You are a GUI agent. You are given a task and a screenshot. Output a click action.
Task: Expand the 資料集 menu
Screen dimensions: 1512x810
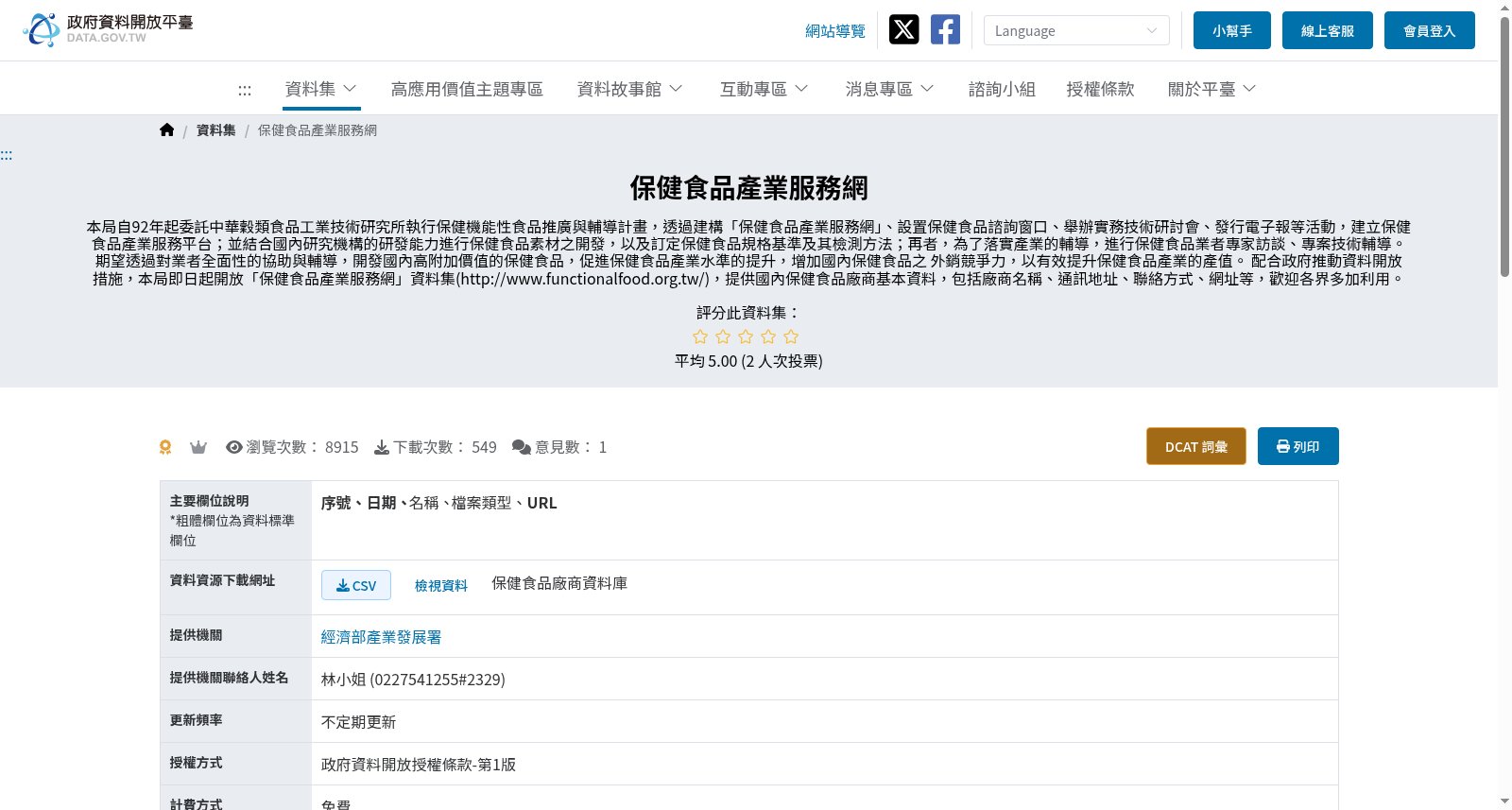coord(321,89)
